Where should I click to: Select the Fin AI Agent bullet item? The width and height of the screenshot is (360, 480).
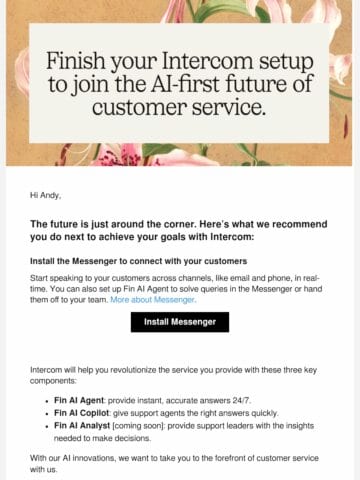click(x=152, y=400)
